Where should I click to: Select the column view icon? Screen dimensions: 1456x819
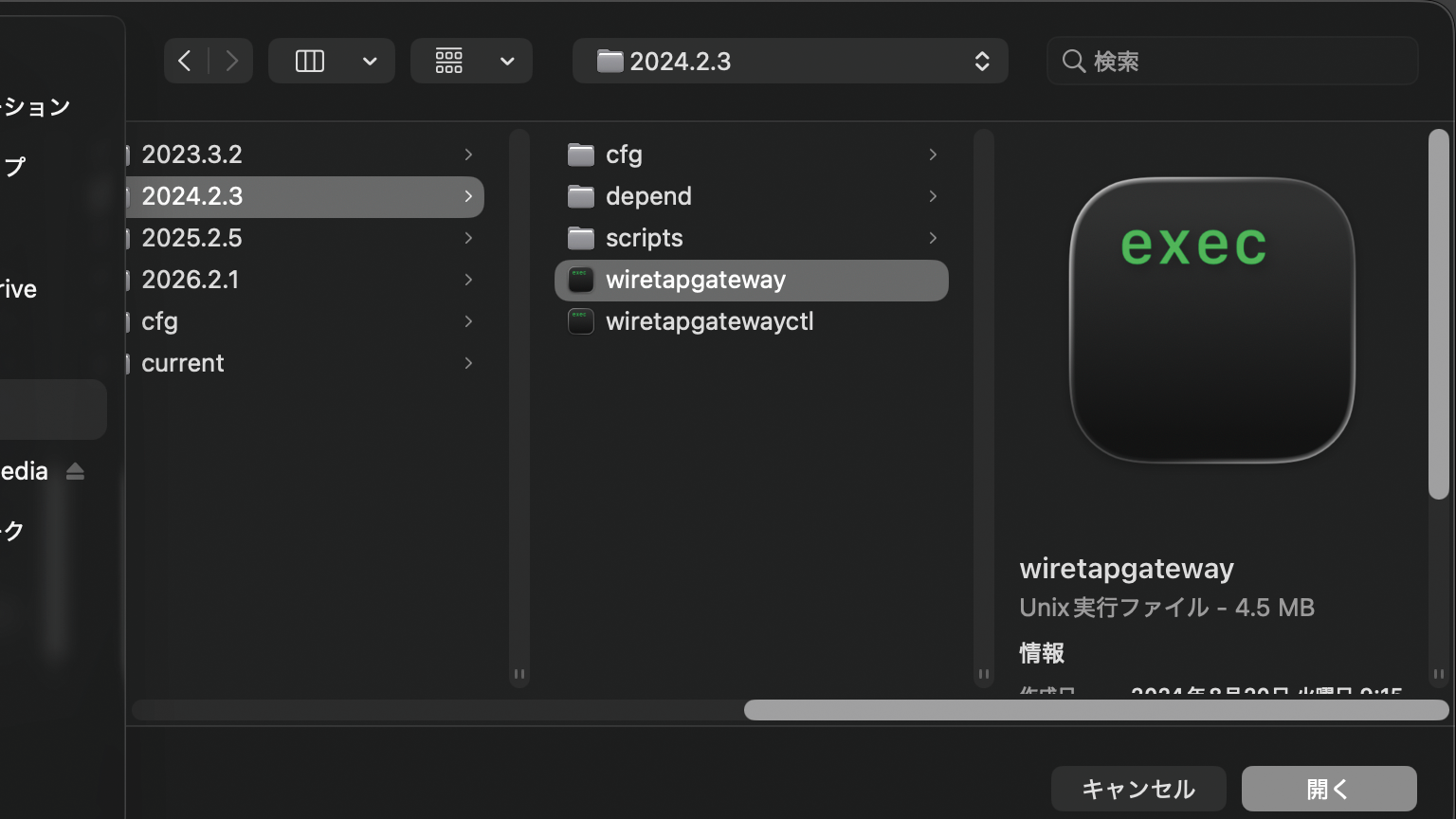tap(310, 62)
